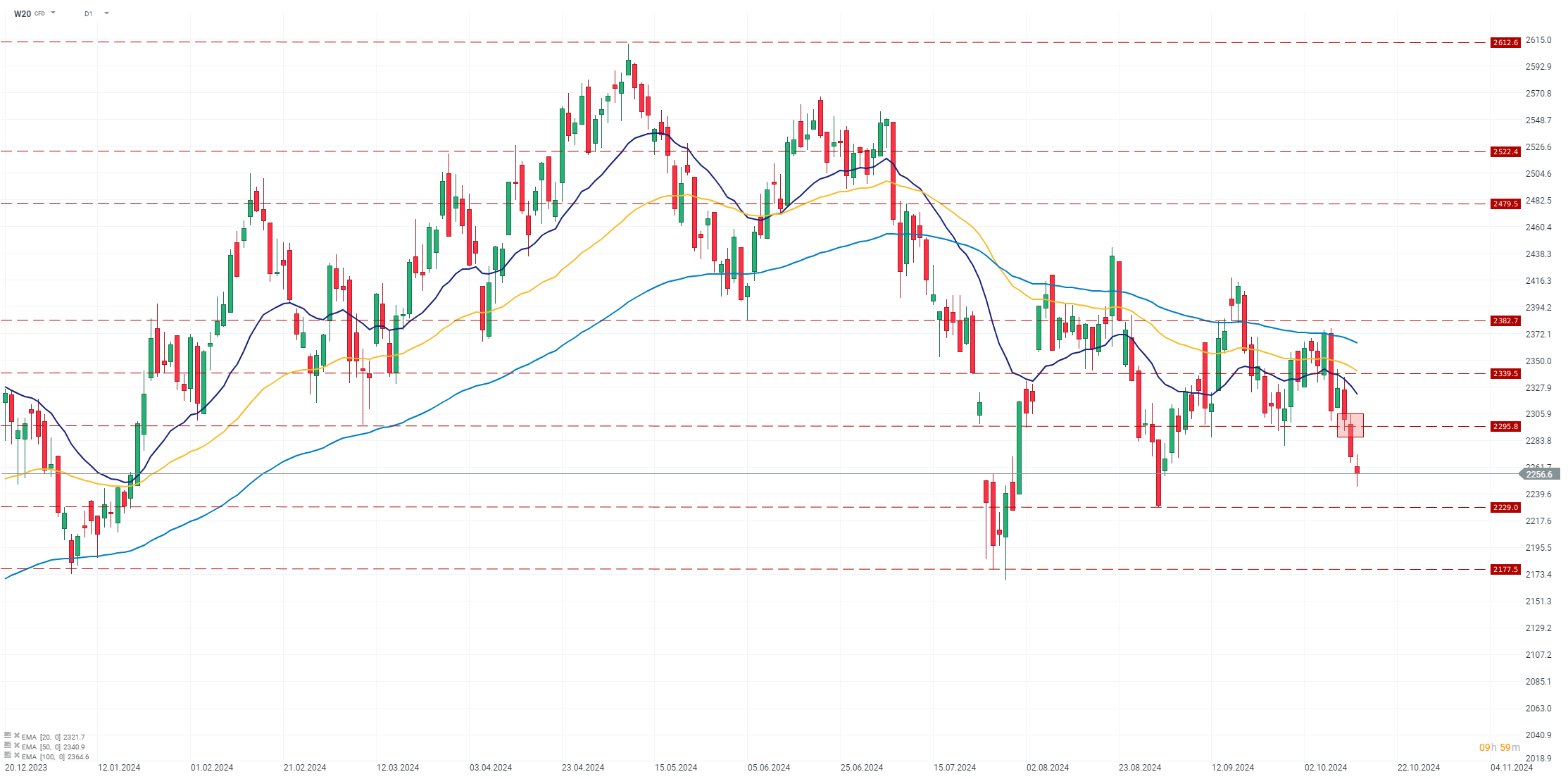Select the 2479.5 horizontal line label
Viewport: 1568px width, 779px height.
(x=1505, y=204)
